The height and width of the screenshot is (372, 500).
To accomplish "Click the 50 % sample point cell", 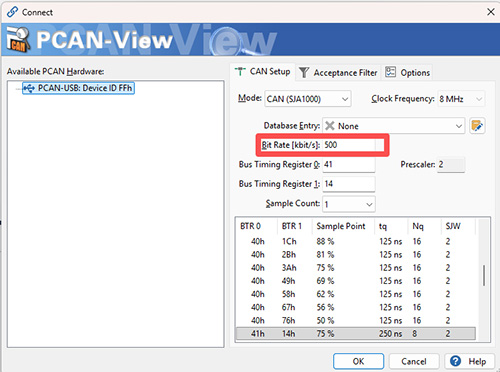I will pos(325,320).
